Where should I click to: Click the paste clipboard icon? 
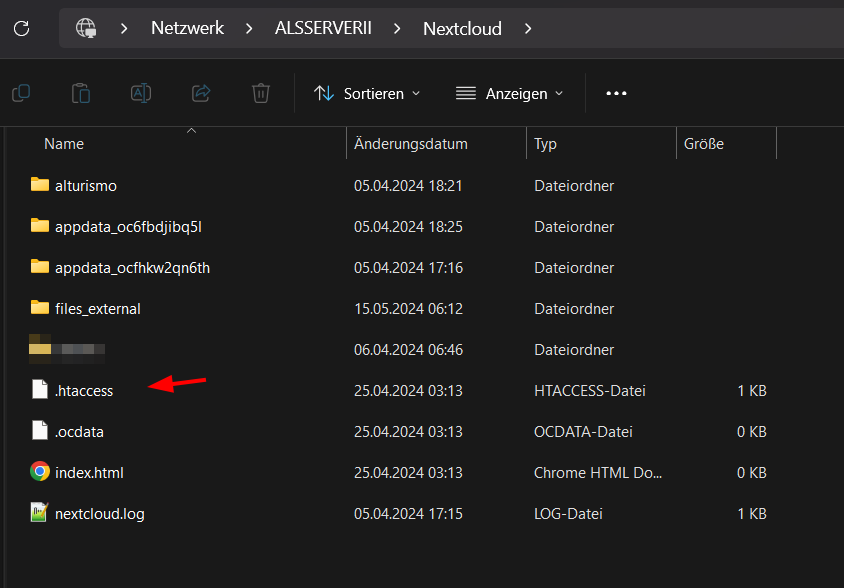point(81,93)
